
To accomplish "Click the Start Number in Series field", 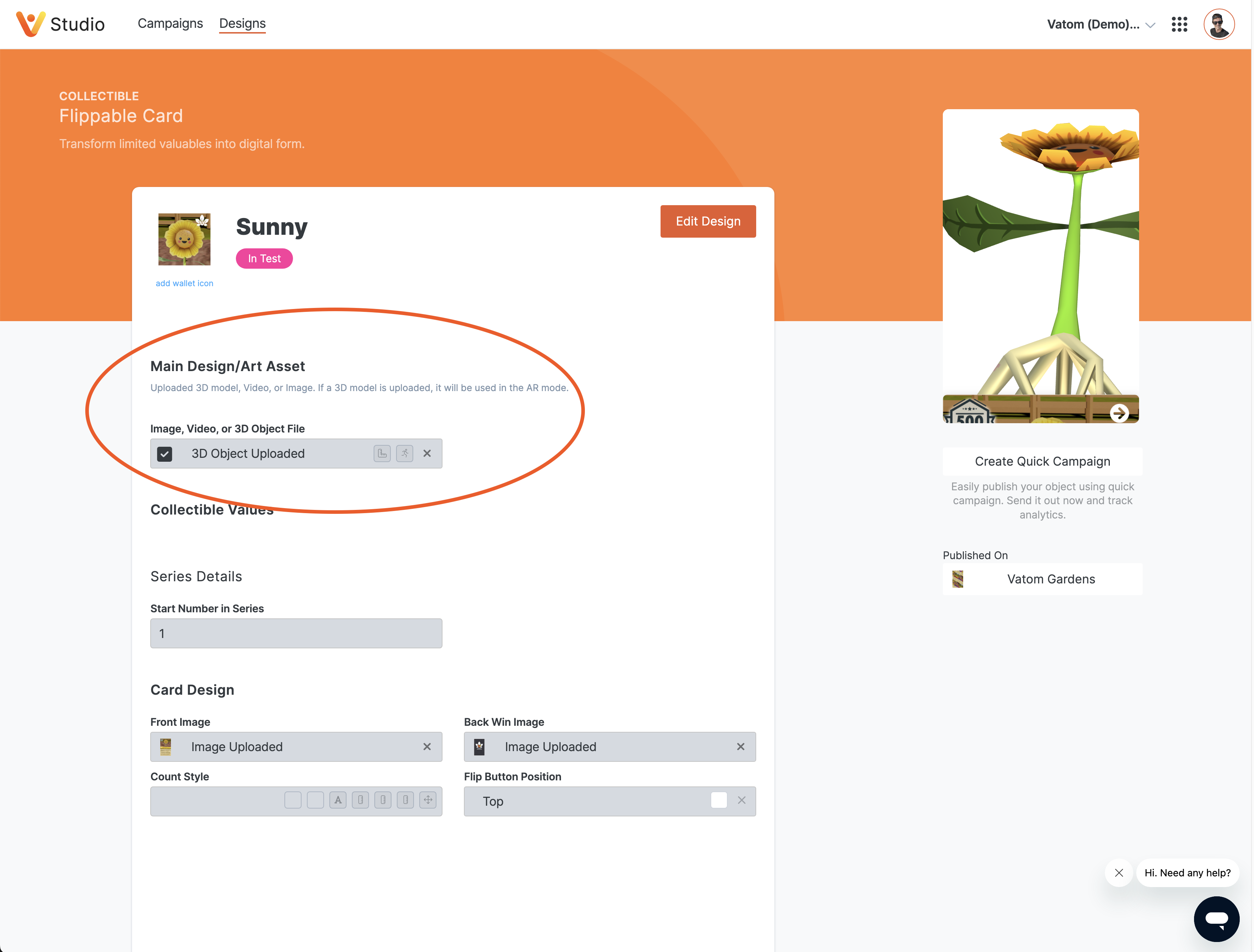I will point(296,633).
